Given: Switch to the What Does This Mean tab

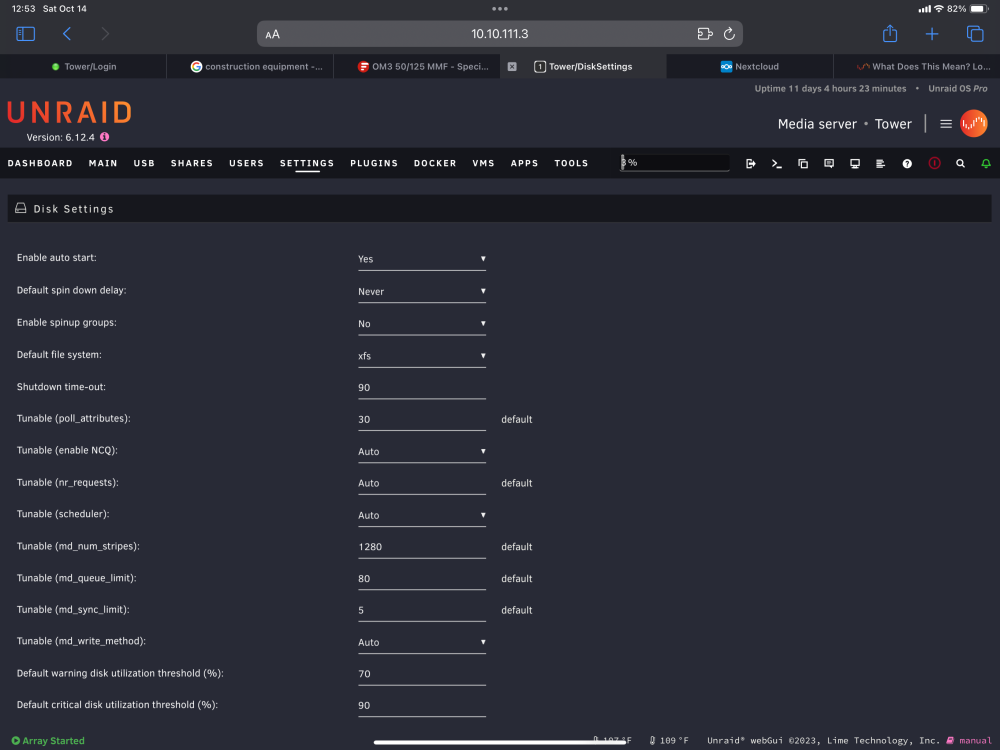Looking at the screenshot, I should pos(917,66).
